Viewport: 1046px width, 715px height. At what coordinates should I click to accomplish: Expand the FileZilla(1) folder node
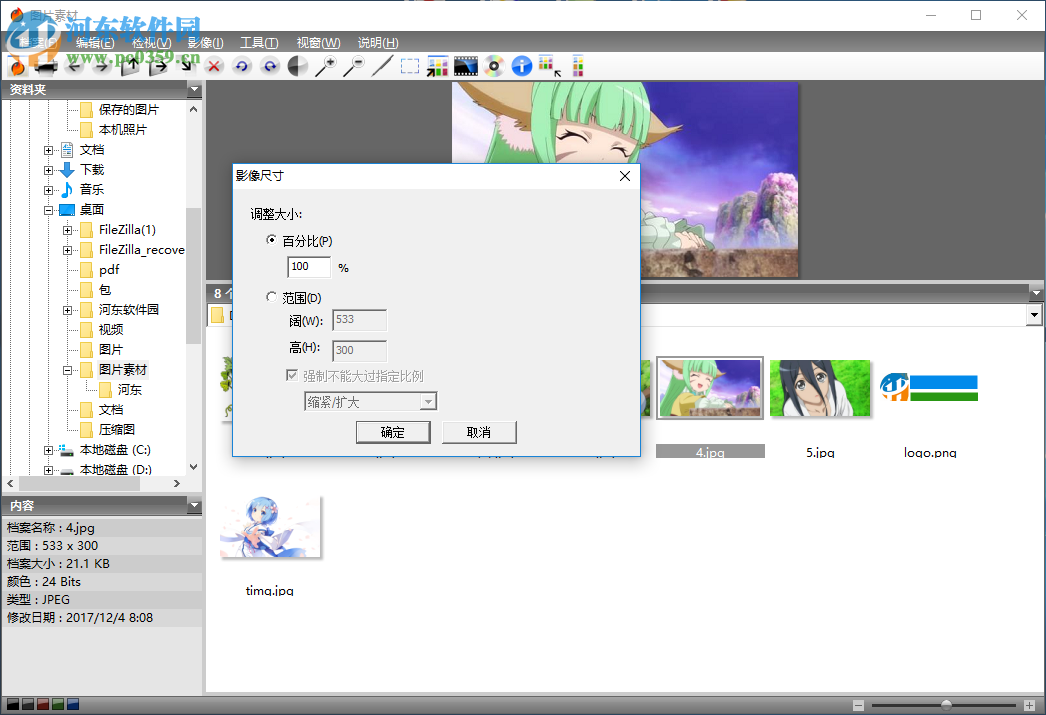(x=67, y=230)
